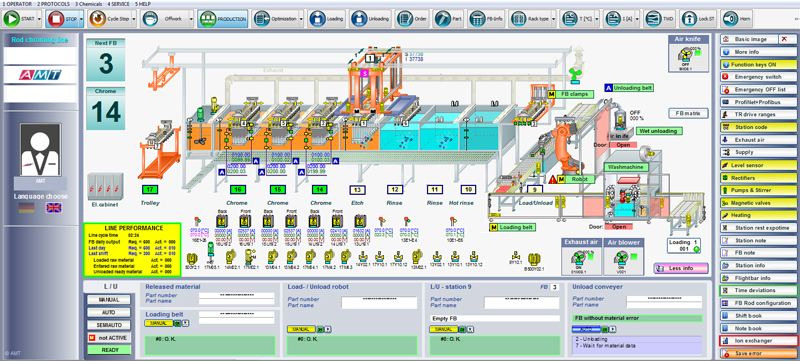Expand the STOP button dropdown arrow
The image size is (800, 361).
pos(81,19)
